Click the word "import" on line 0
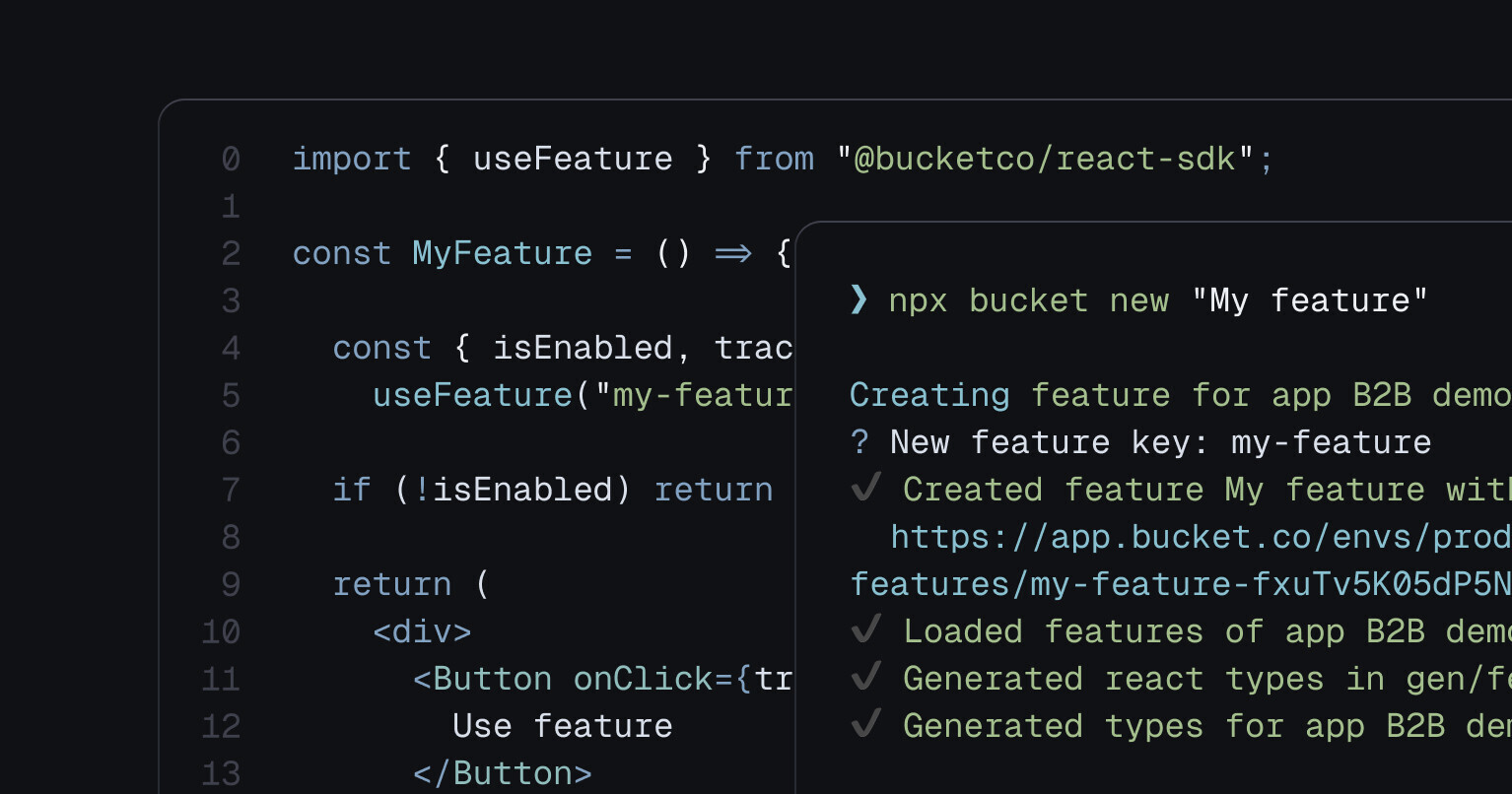1512x794 pixels. coord(352,159)
